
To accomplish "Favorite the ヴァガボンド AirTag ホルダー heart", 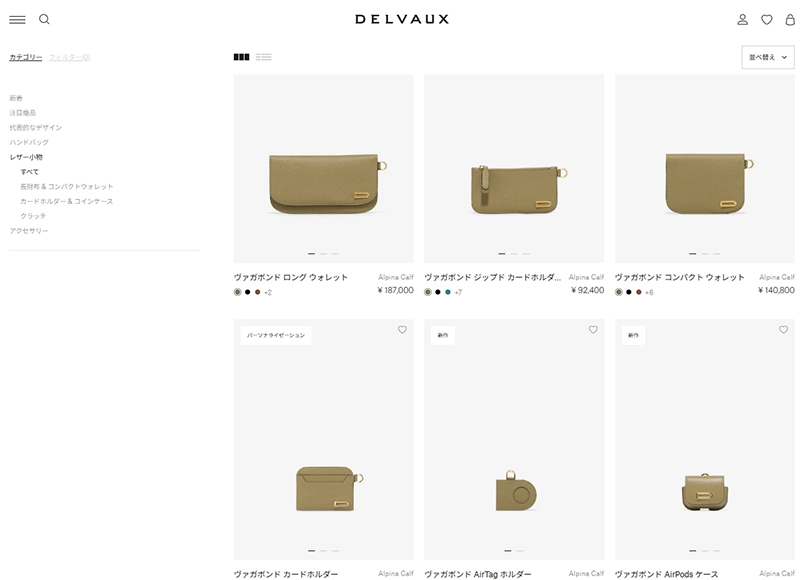I will coord(593,330).
